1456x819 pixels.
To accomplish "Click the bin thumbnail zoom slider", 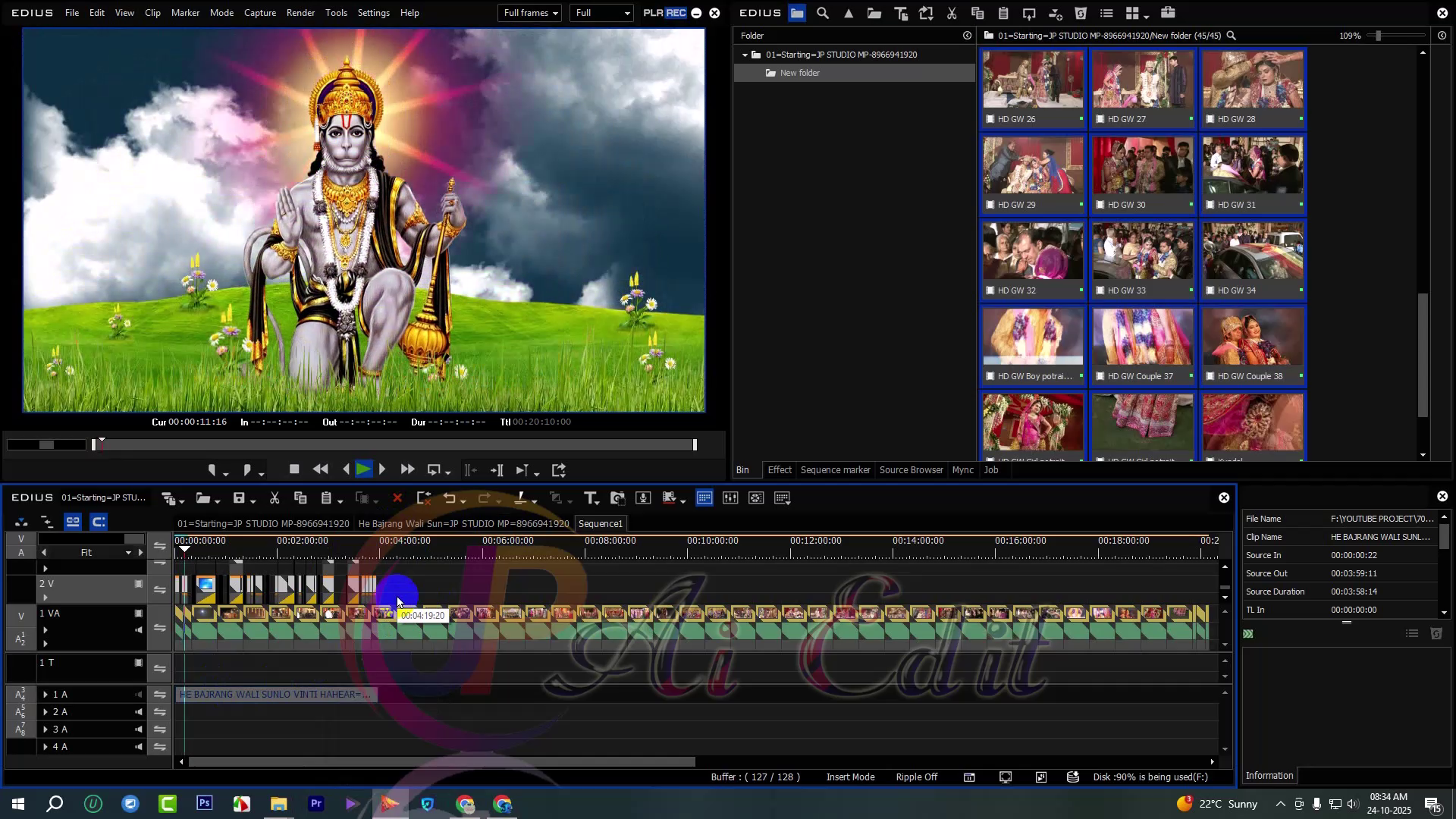I will 1379,36.
